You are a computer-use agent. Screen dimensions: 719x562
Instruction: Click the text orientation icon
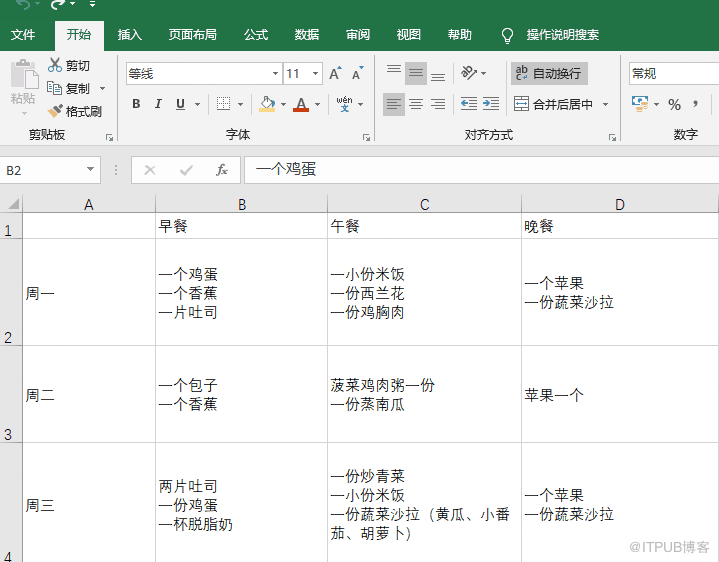point(468,74)
